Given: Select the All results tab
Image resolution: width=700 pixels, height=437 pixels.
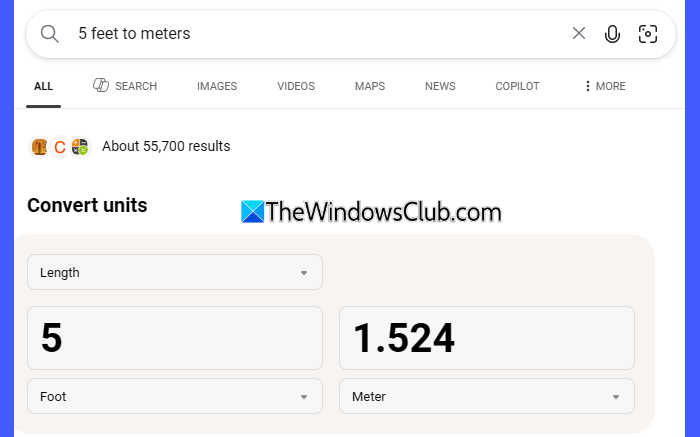Looking at the screenshot, I should point(43,86).
